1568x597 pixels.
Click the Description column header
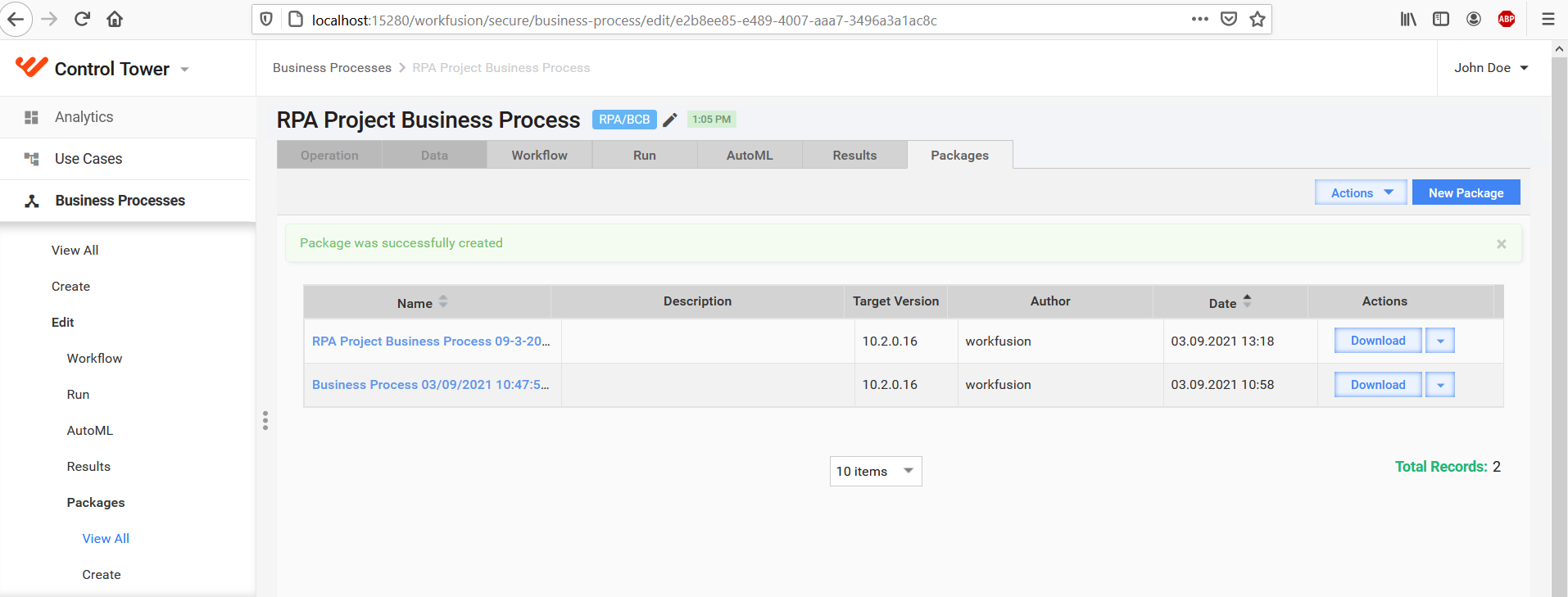point(697,301)
